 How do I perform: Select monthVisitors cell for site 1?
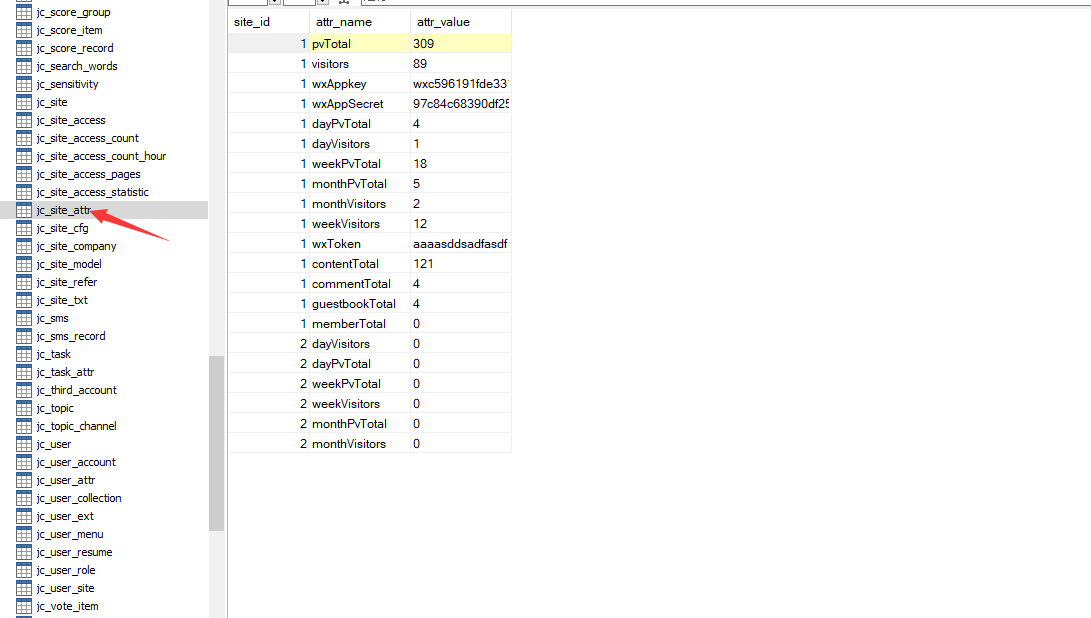(x=360, y=204)
